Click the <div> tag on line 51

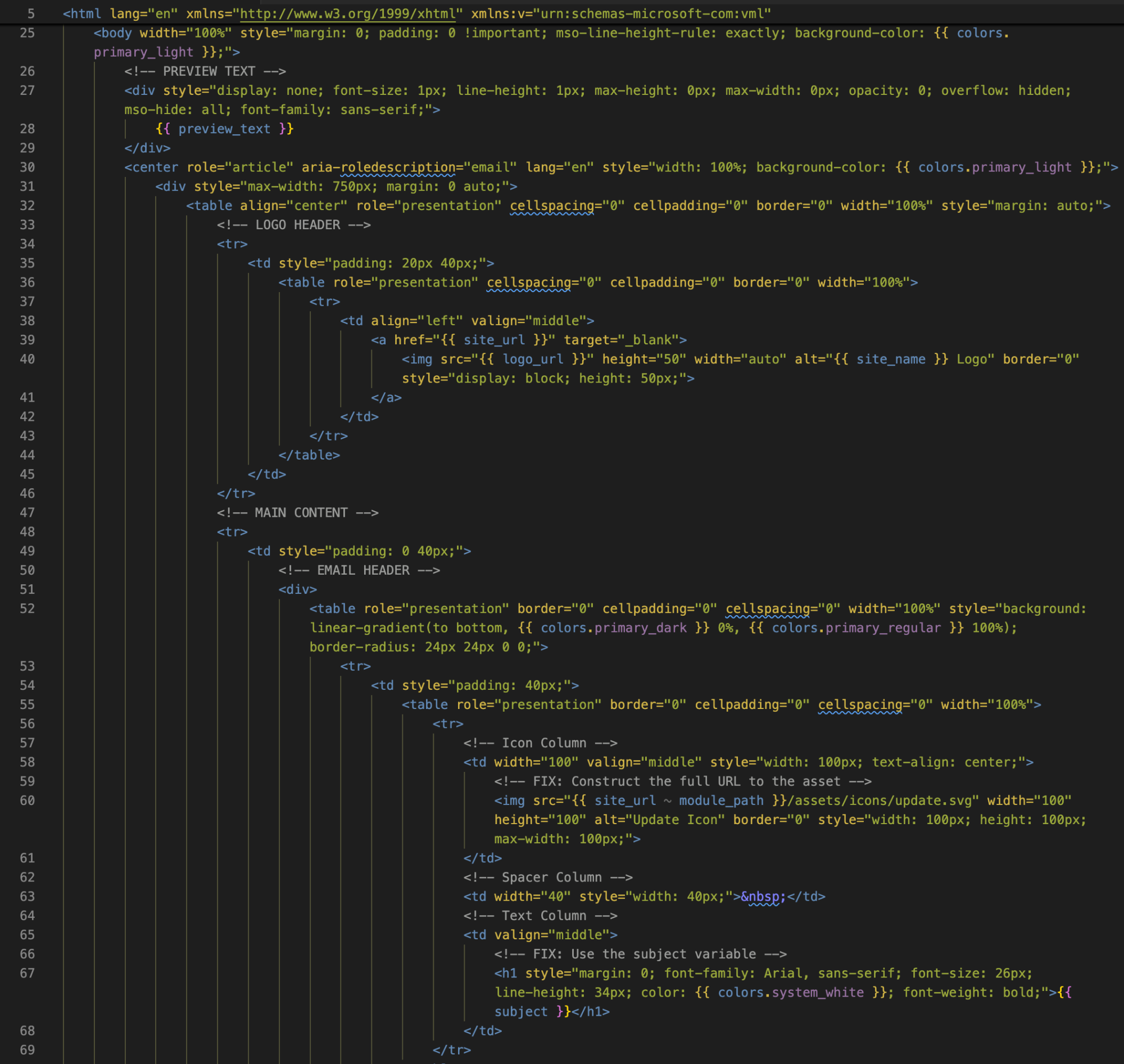click(x=298, y=590)
